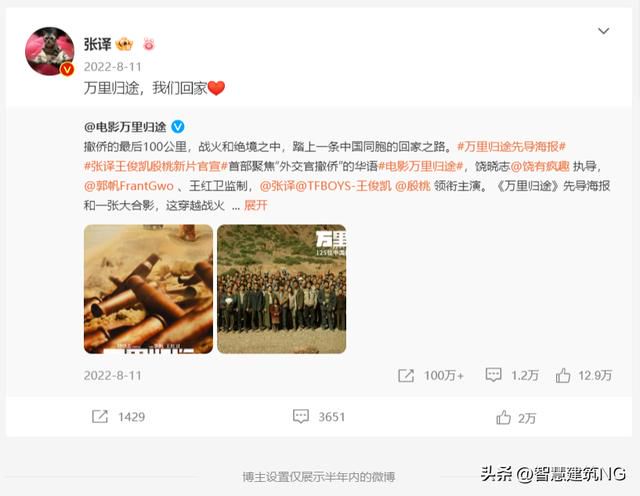Click 张译's profile avatar
This screenshot has width=640, height=496.
point(50,51)
